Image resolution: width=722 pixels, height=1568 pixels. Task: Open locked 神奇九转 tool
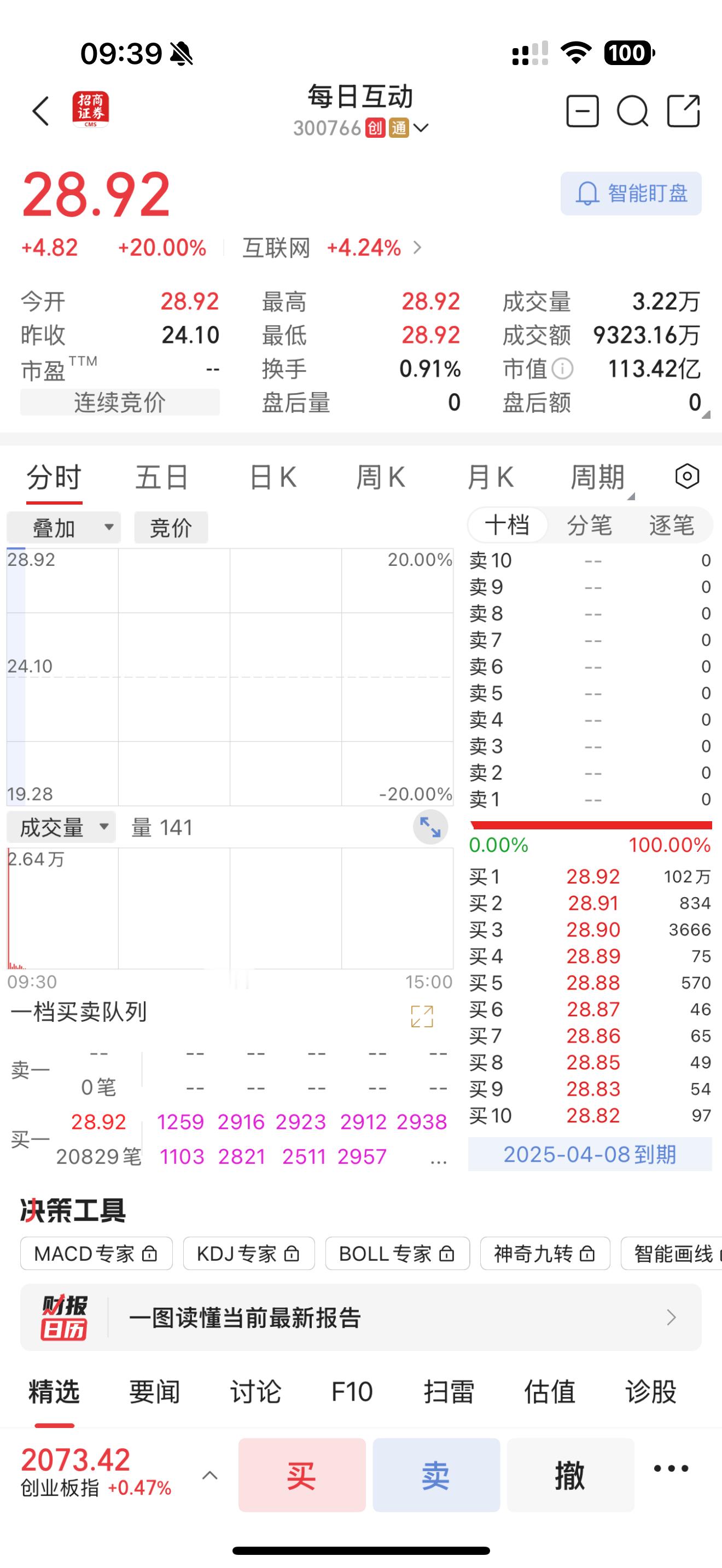point(545,1254)
